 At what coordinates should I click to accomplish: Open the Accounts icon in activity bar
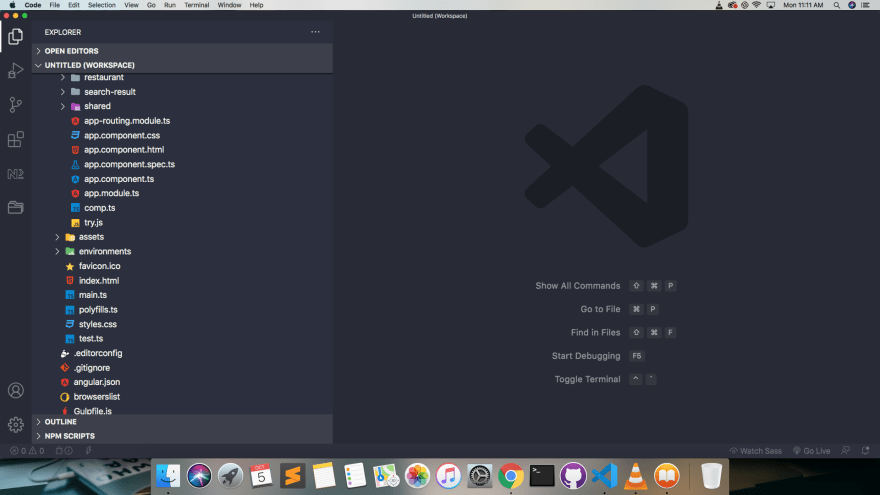[x=16, y=390]
